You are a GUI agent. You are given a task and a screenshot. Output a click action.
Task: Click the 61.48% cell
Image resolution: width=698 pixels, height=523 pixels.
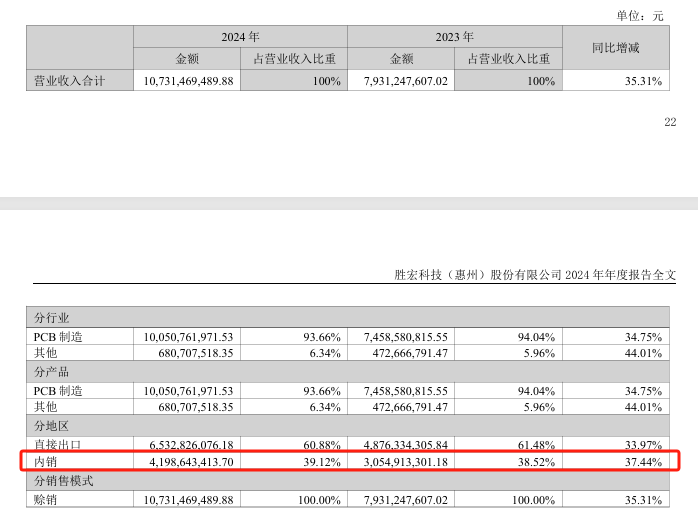tap(536, 445)
